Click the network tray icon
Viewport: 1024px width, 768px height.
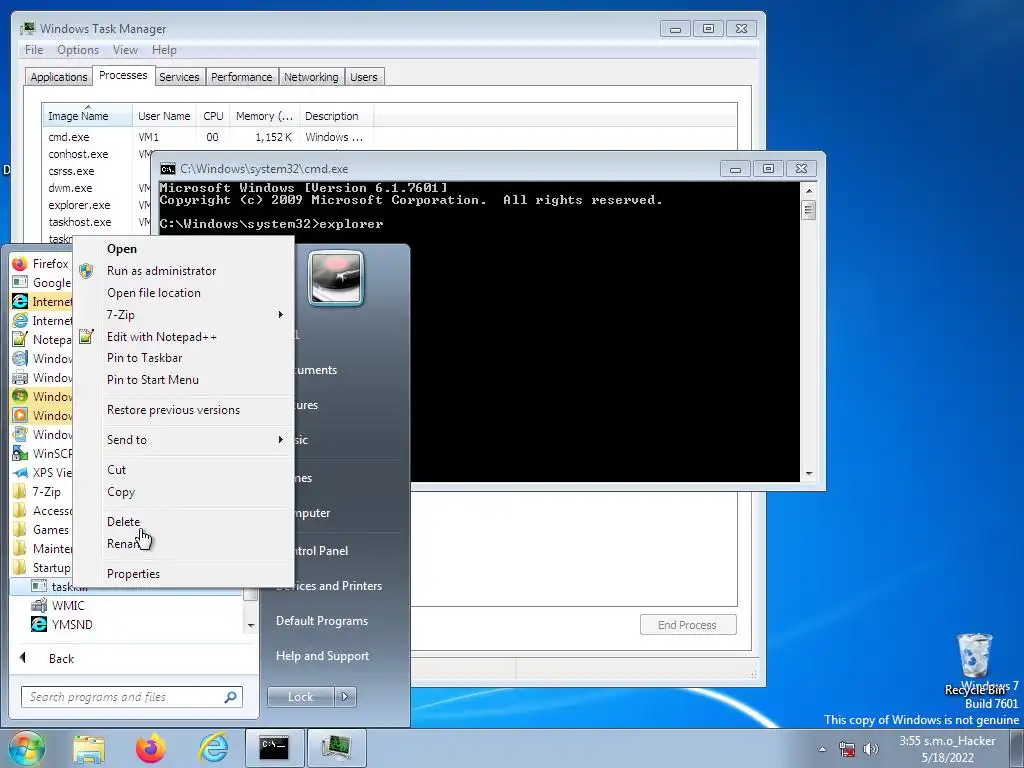pyautogui.click(x=847, y=748)
